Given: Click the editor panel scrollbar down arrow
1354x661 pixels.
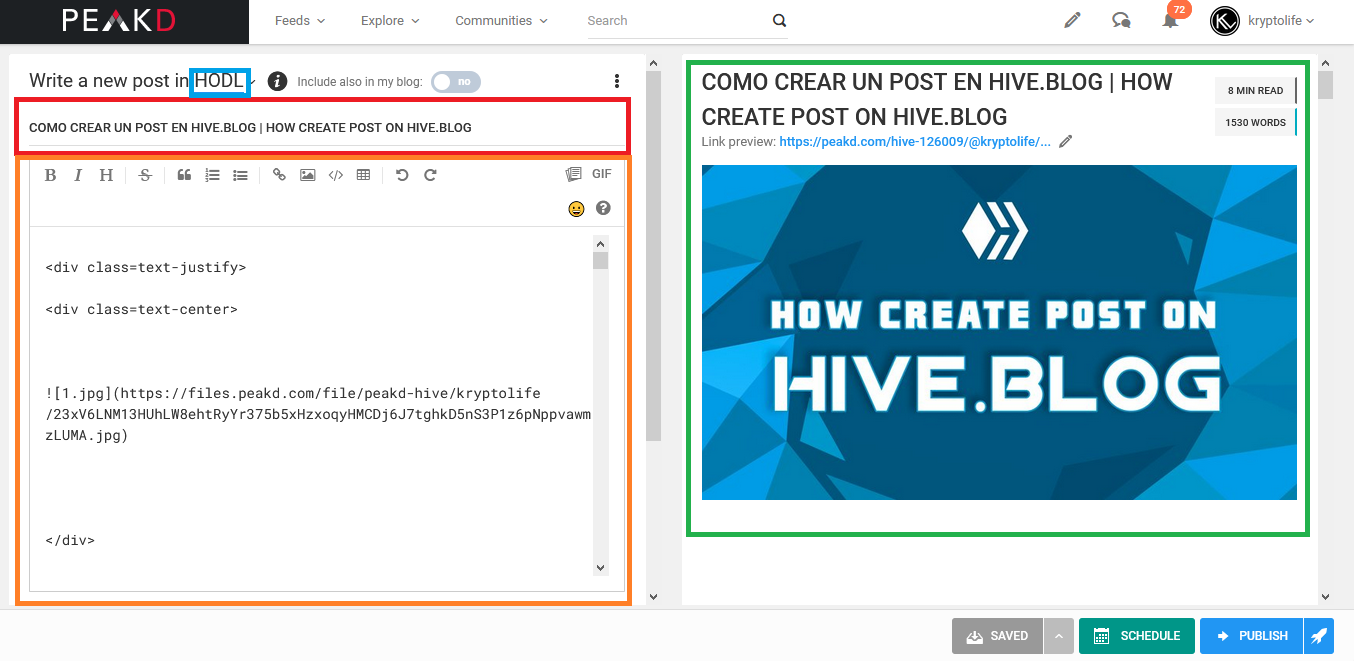Looking at the screenshot, I should pyautogui.click(x=653, y=597).
